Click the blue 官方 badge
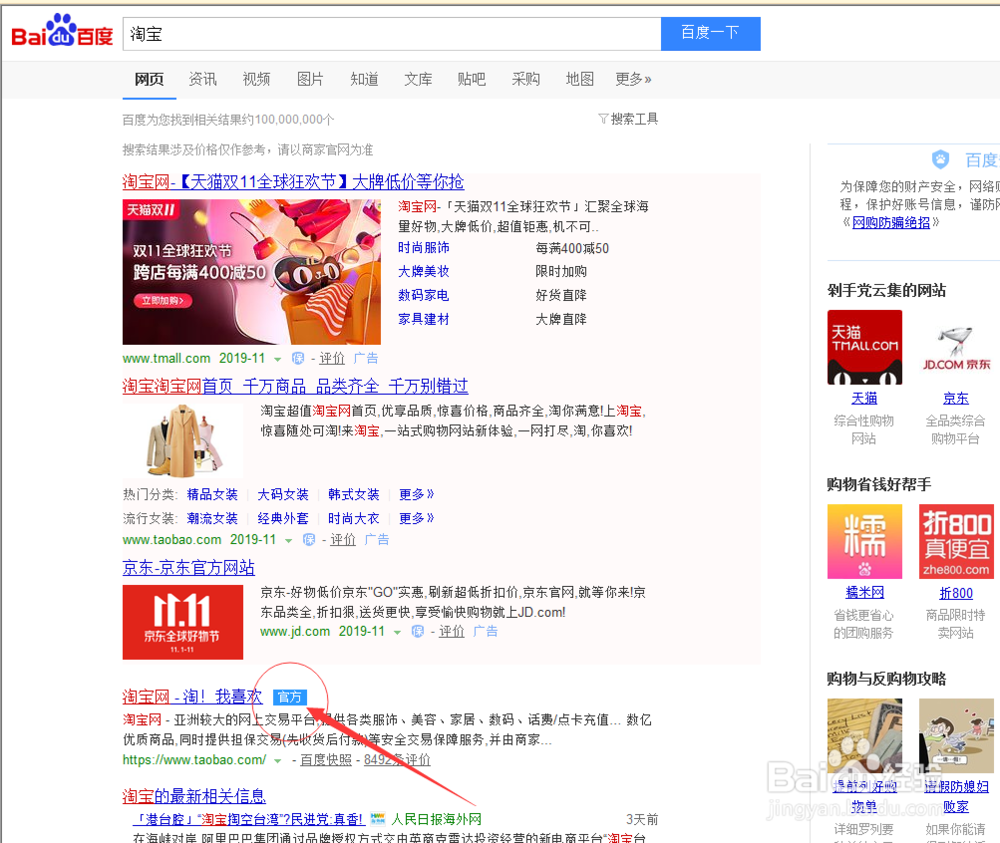The height and width of the screenshot is (843, 1000). click(x=290, y=697)
